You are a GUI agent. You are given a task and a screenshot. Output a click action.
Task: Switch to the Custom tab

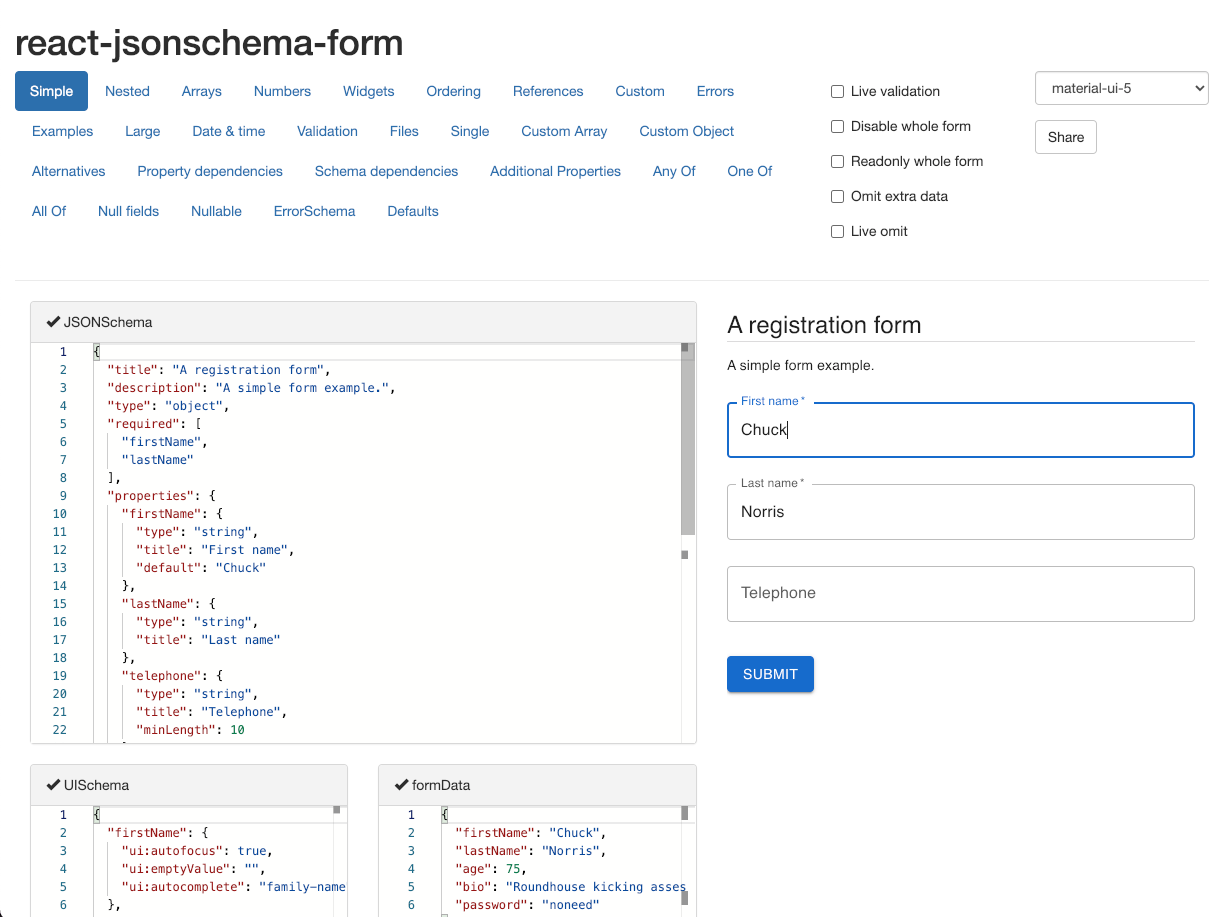click(x=640, y=91)
